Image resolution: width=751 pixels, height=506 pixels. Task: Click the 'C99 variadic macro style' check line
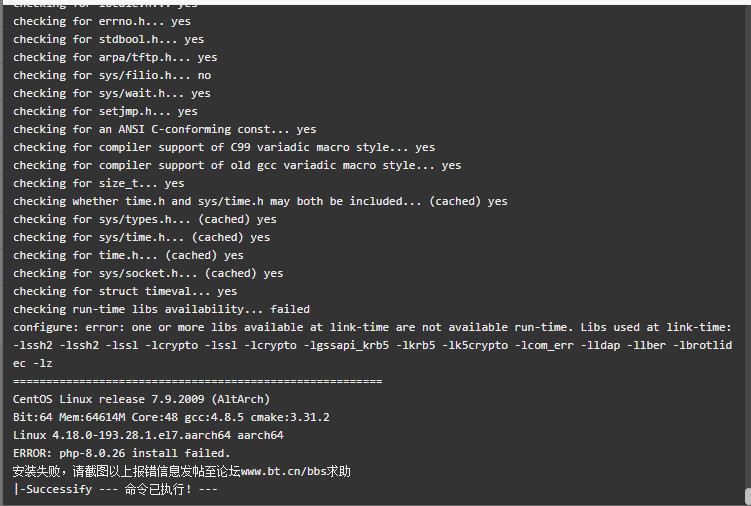click(224, 148)
